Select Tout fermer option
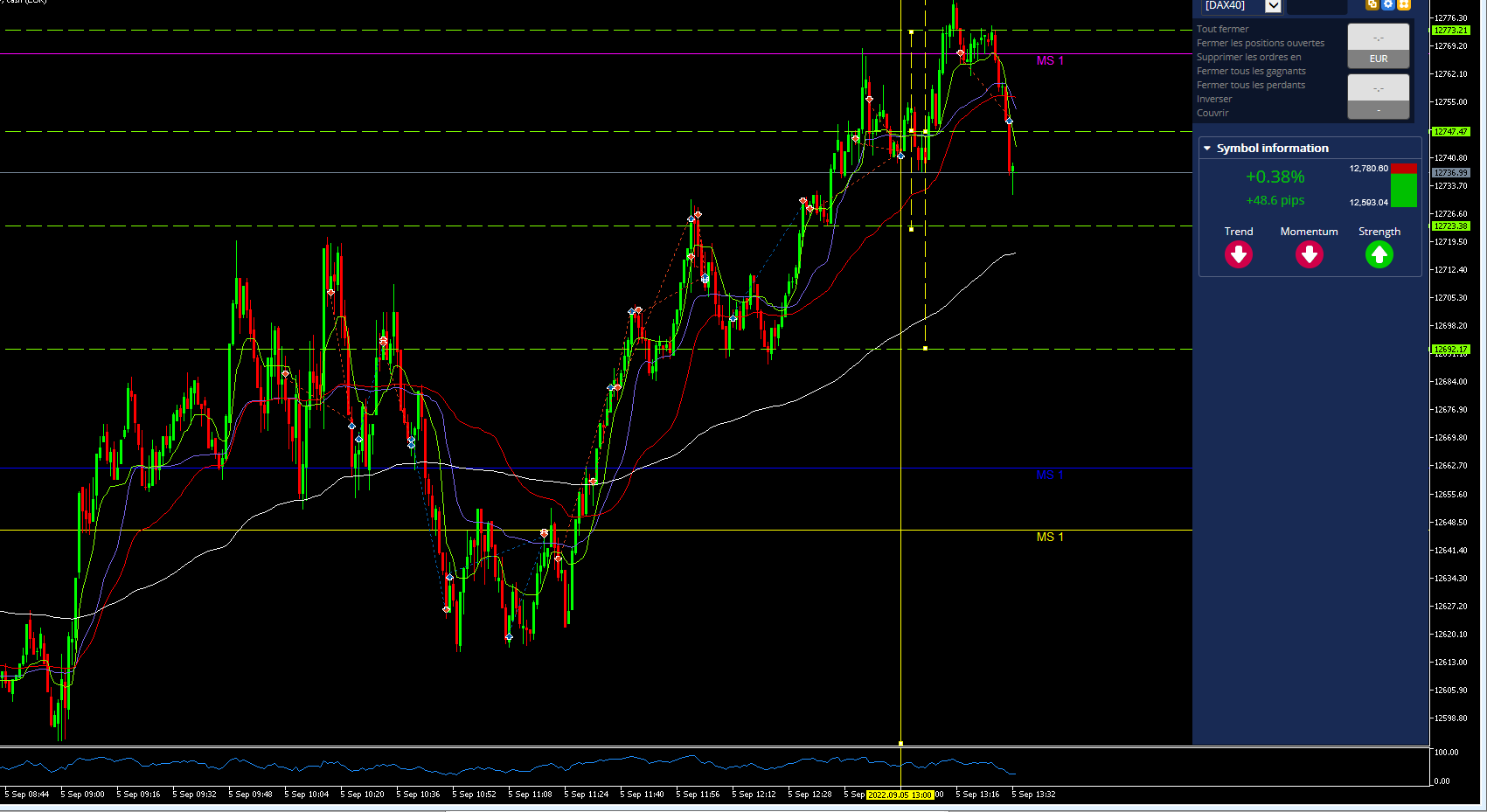Screen dimensions: 1487x812 coord(1222,29)
